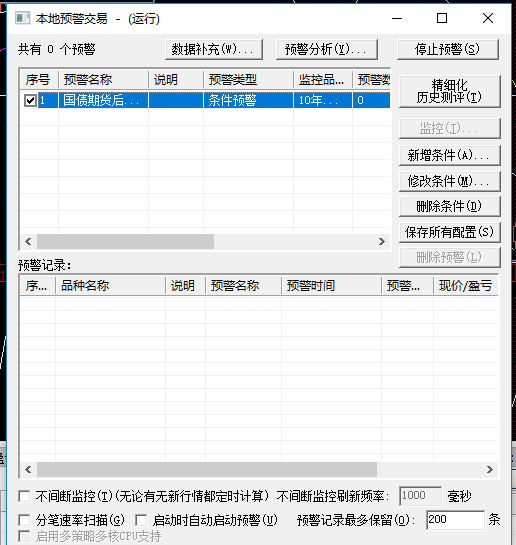The image size is (516, 545).
Task: Click left arrow of alert list scrollbar
Action: 28,242
